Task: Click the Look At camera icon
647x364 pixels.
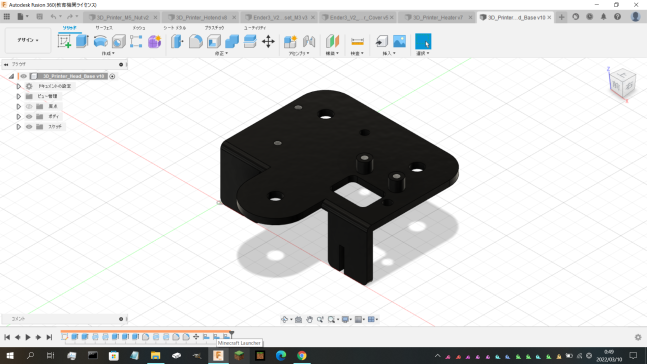Action: coord(298,319)
